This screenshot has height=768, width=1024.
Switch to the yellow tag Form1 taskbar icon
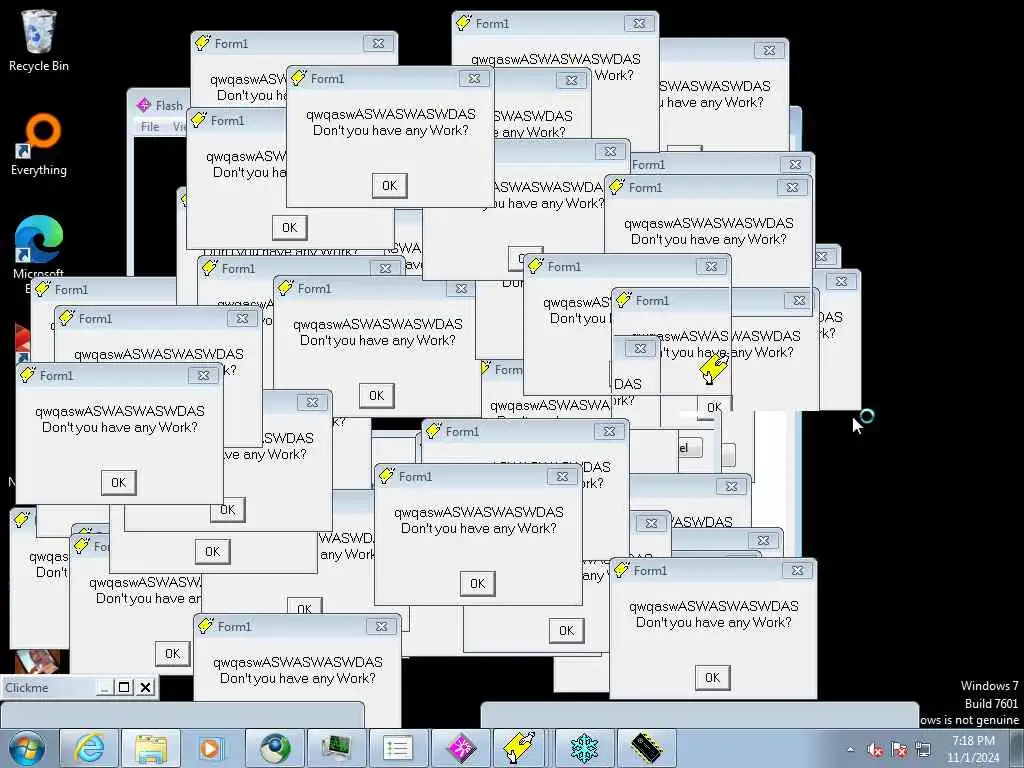pos(520,748)
